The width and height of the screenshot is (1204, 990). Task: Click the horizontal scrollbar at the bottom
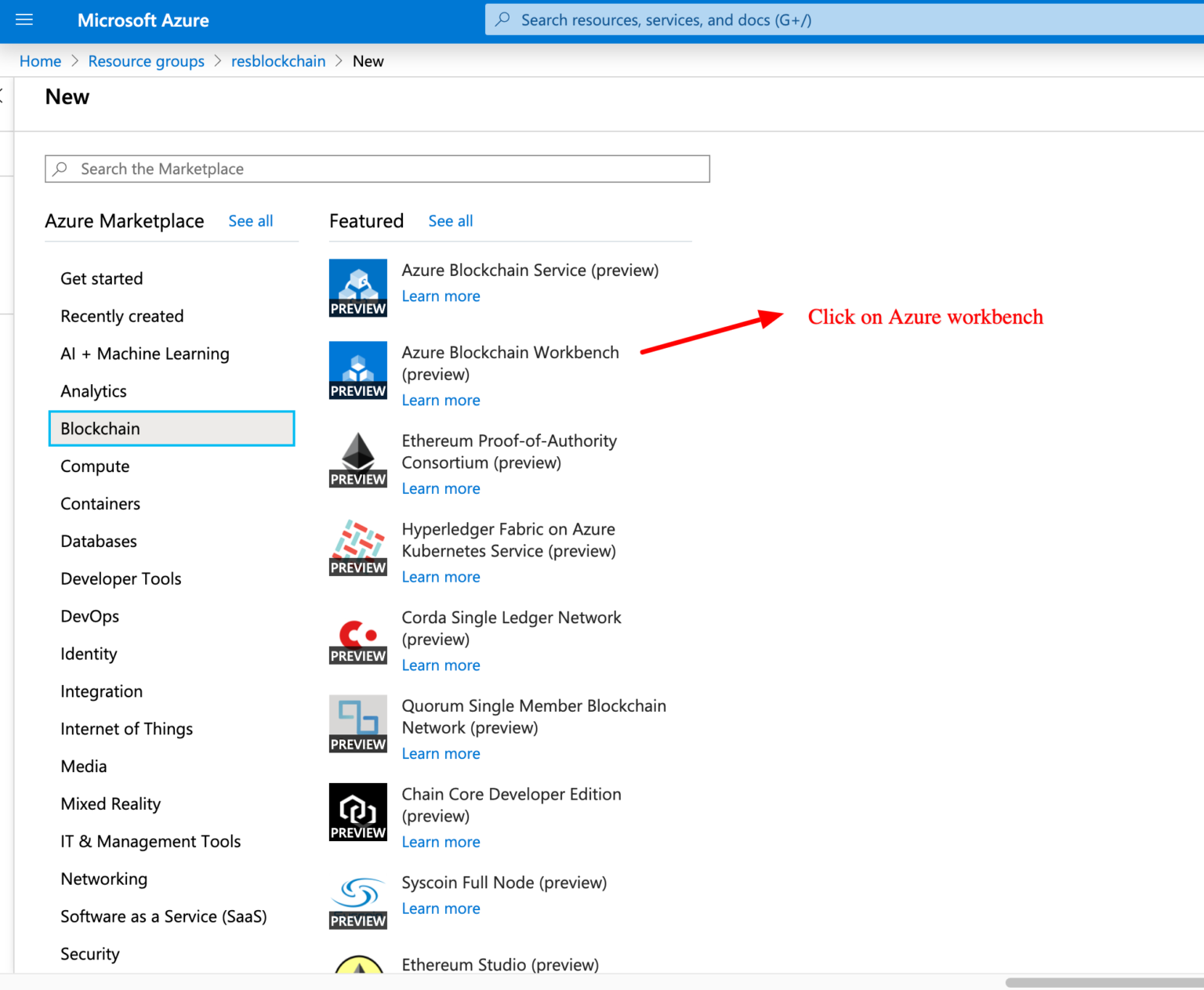tap(1097, 979)
